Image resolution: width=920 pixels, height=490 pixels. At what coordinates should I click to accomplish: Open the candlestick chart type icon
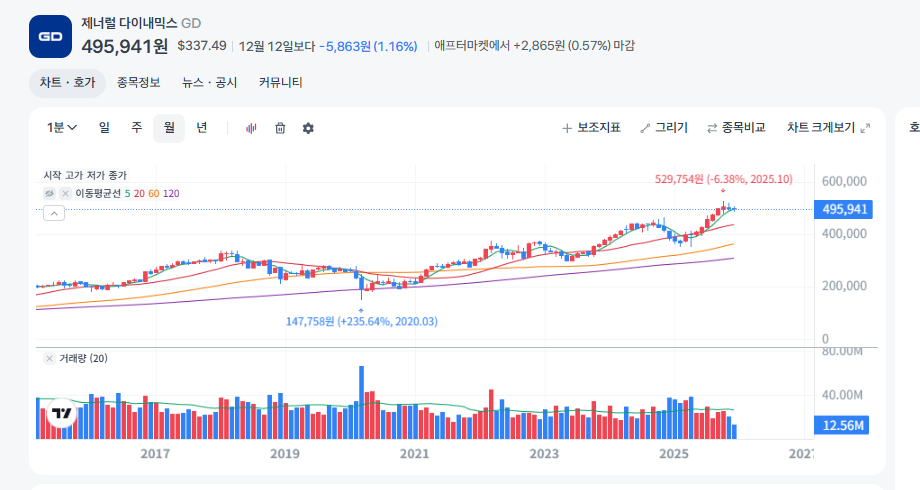(x=251, y=128)
